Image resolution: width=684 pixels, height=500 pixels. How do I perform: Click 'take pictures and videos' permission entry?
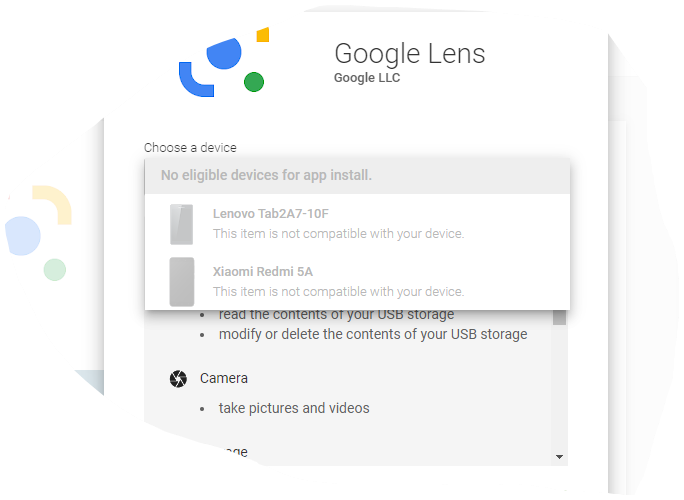(294, 408)
